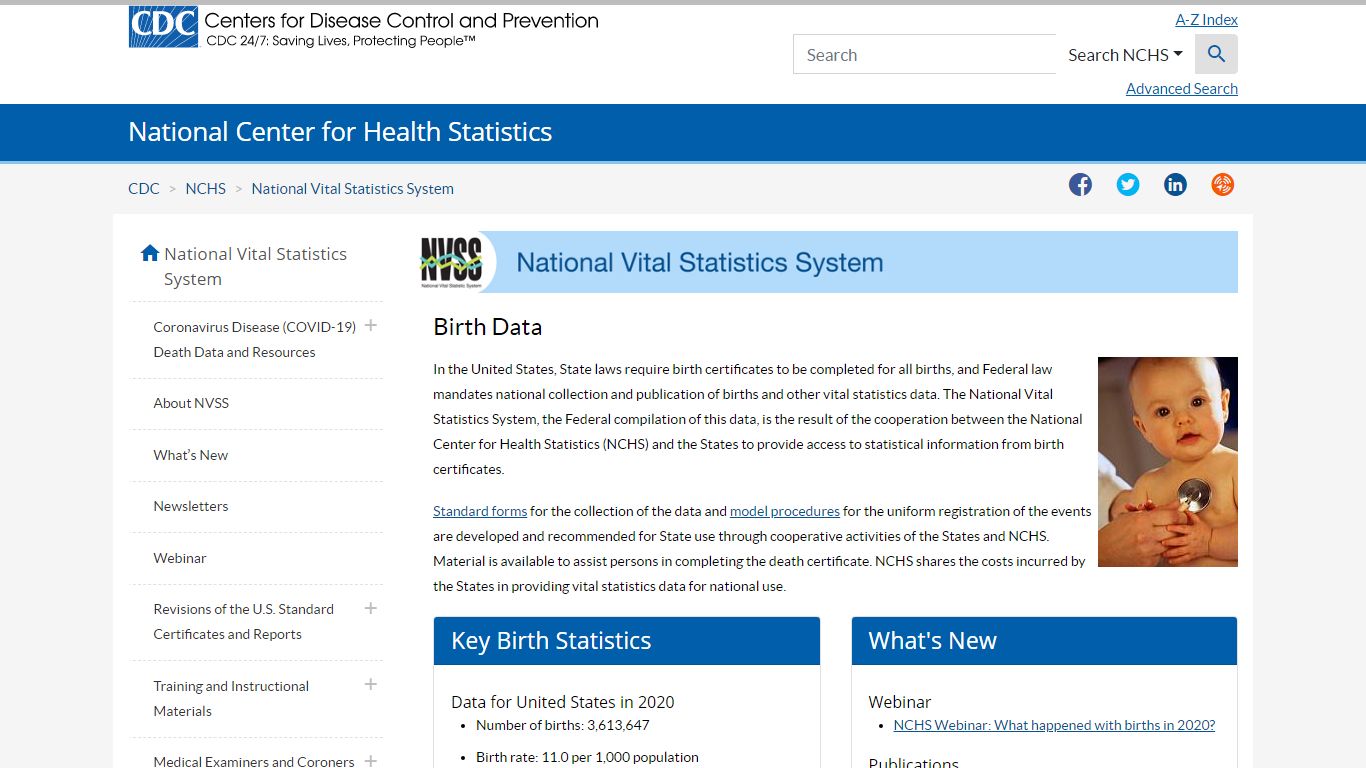
Task: Click the Publications subheading
Action: click(914, 762)
